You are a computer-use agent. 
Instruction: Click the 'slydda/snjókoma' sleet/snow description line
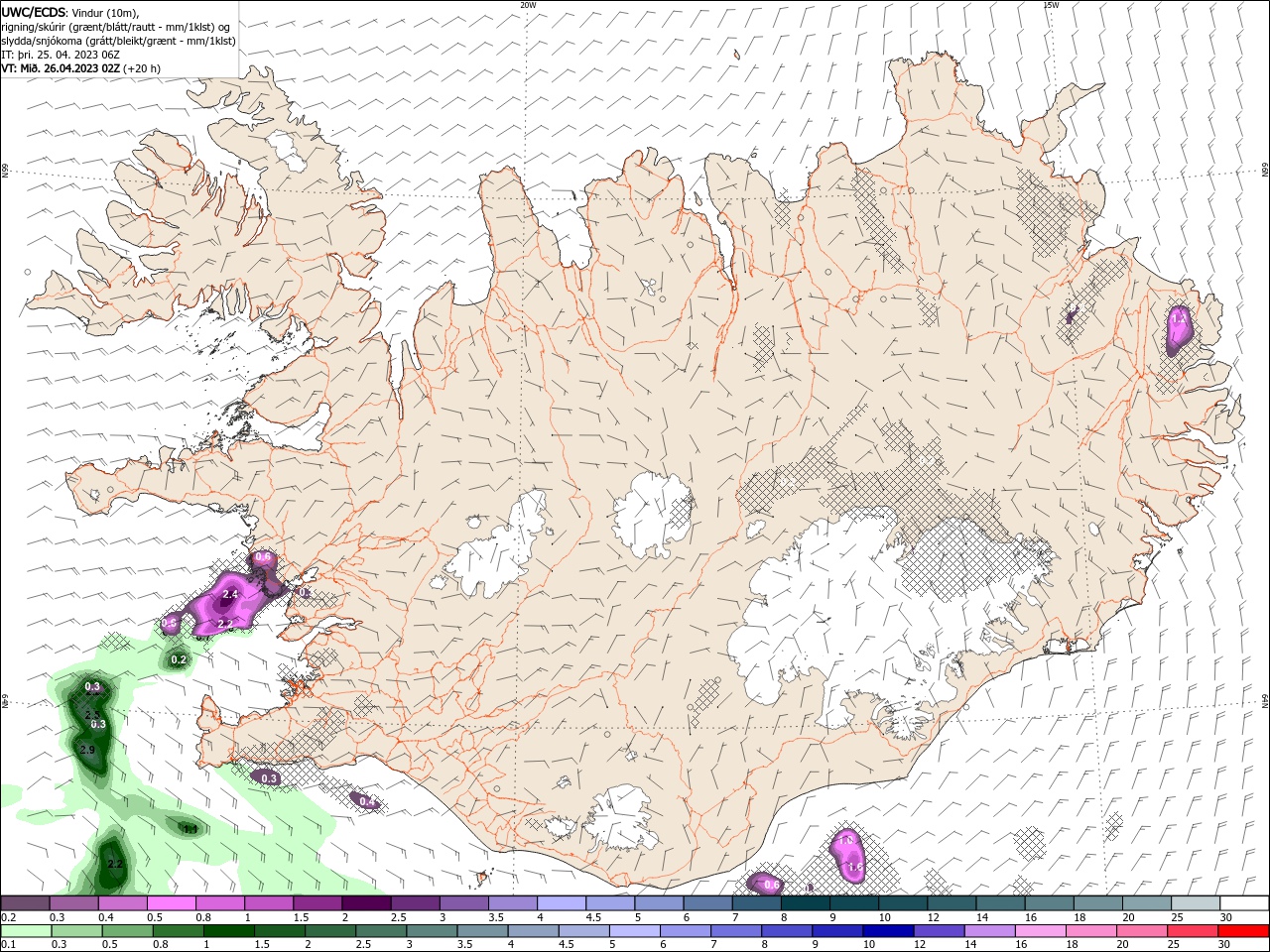point(119,41)
